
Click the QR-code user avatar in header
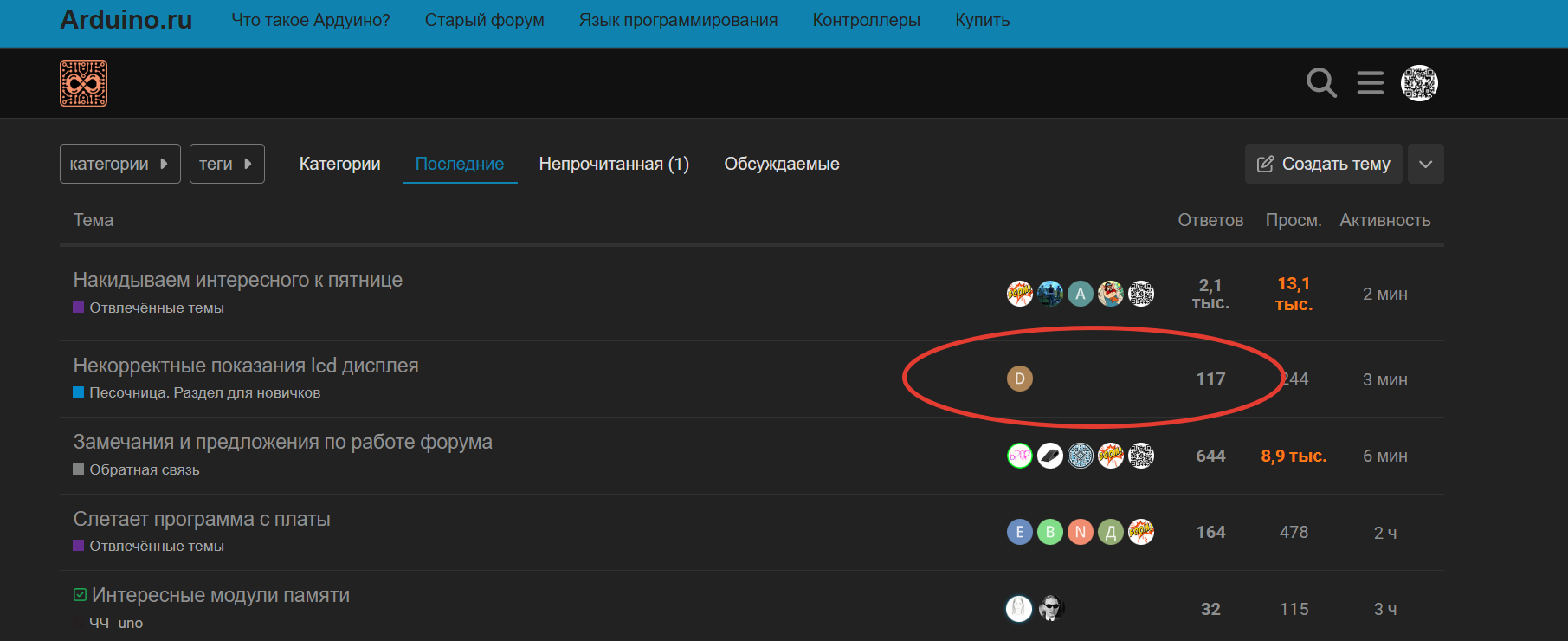point(1419,83)
